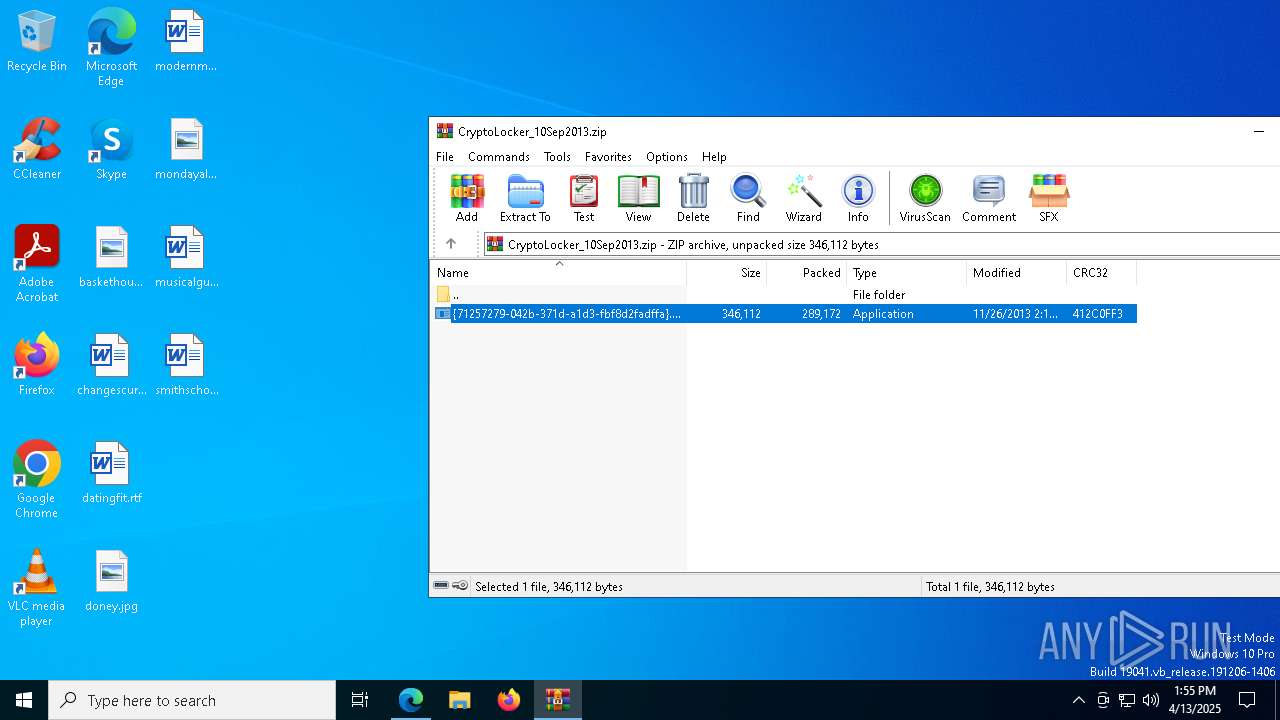Minimize the WinRAR window

(1259, 131)
